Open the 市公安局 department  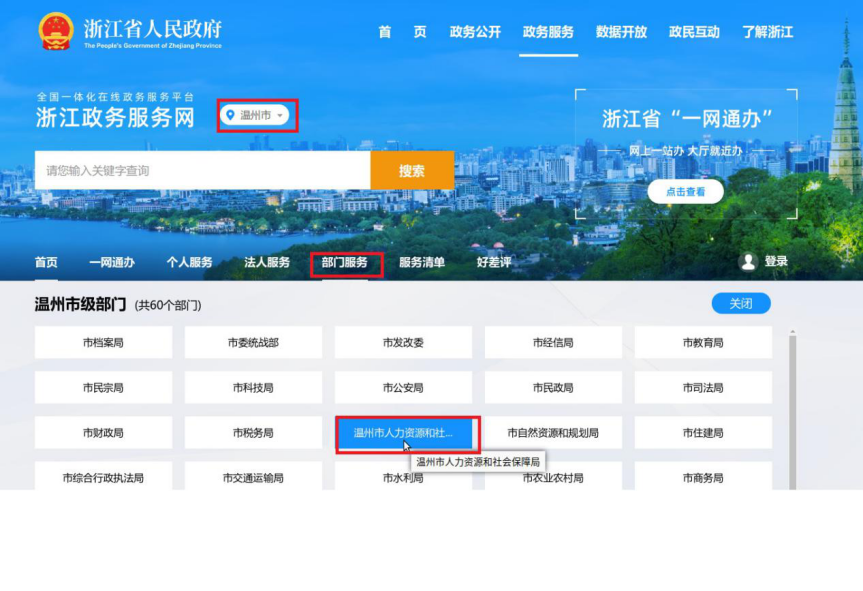[403, 388]
